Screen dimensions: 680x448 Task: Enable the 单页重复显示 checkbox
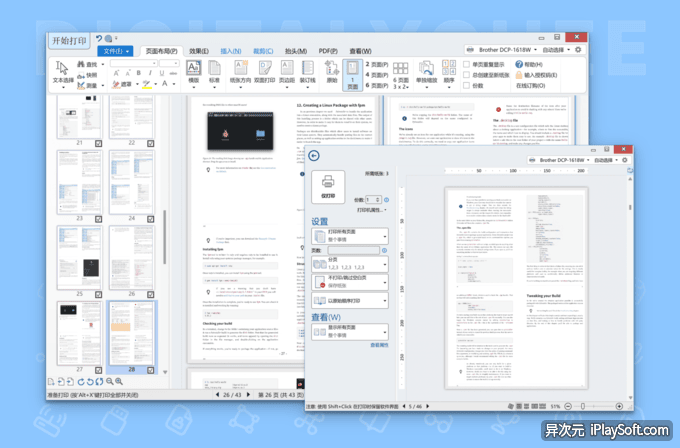(x=467, y=64)
